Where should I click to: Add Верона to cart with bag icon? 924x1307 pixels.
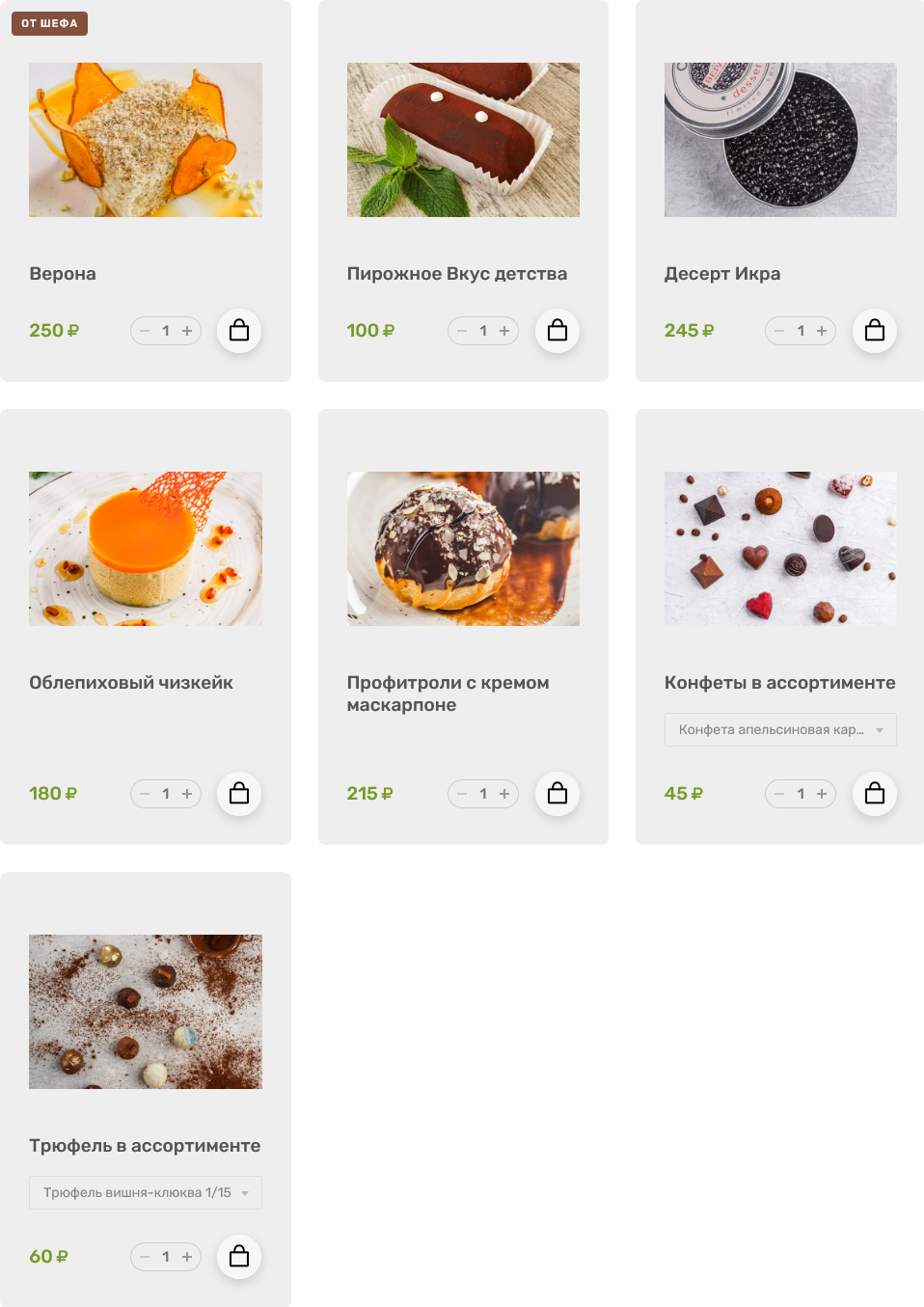239,331
